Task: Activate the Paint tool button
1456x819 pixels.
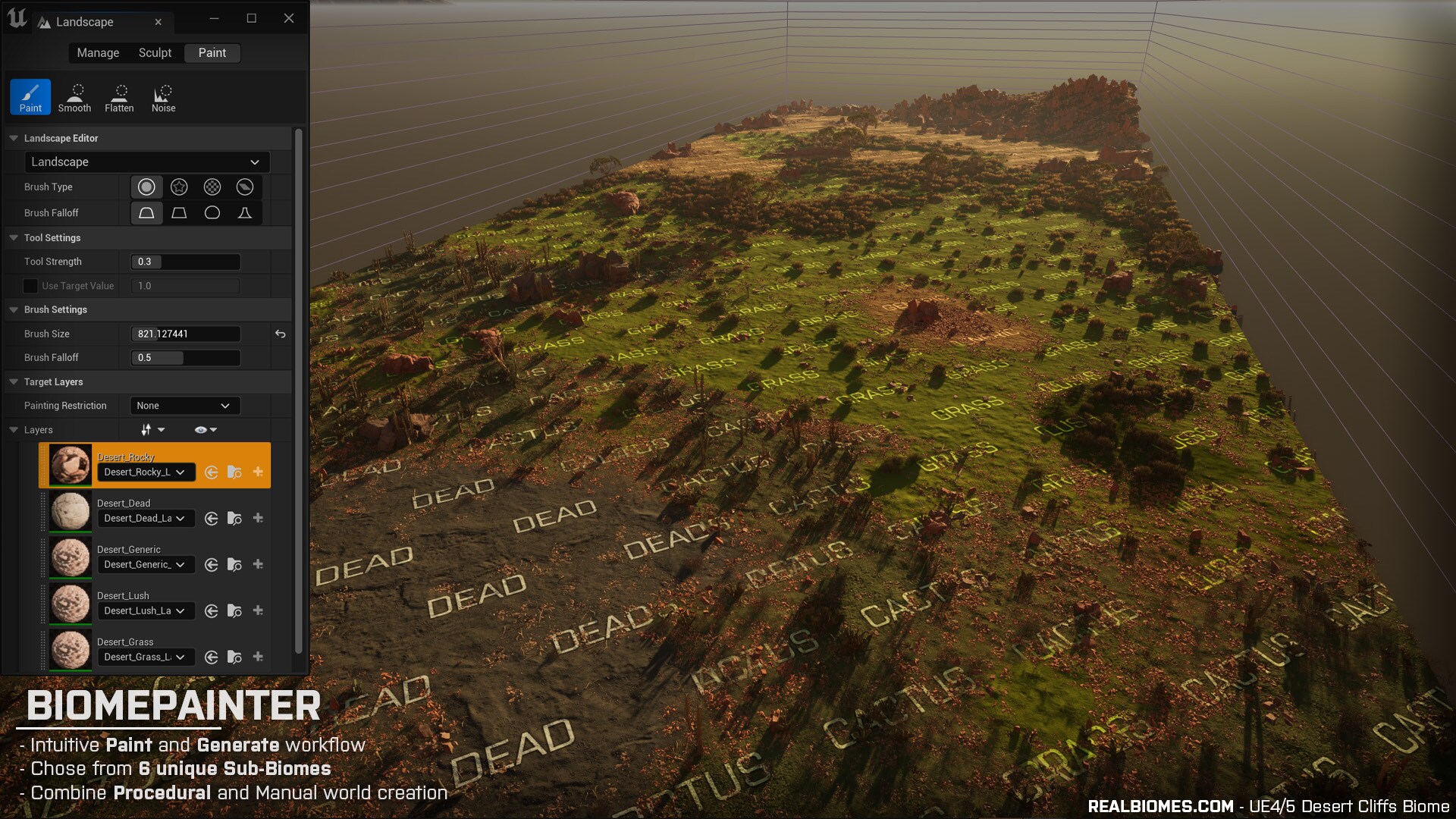Action: click(x=30, y=96)
